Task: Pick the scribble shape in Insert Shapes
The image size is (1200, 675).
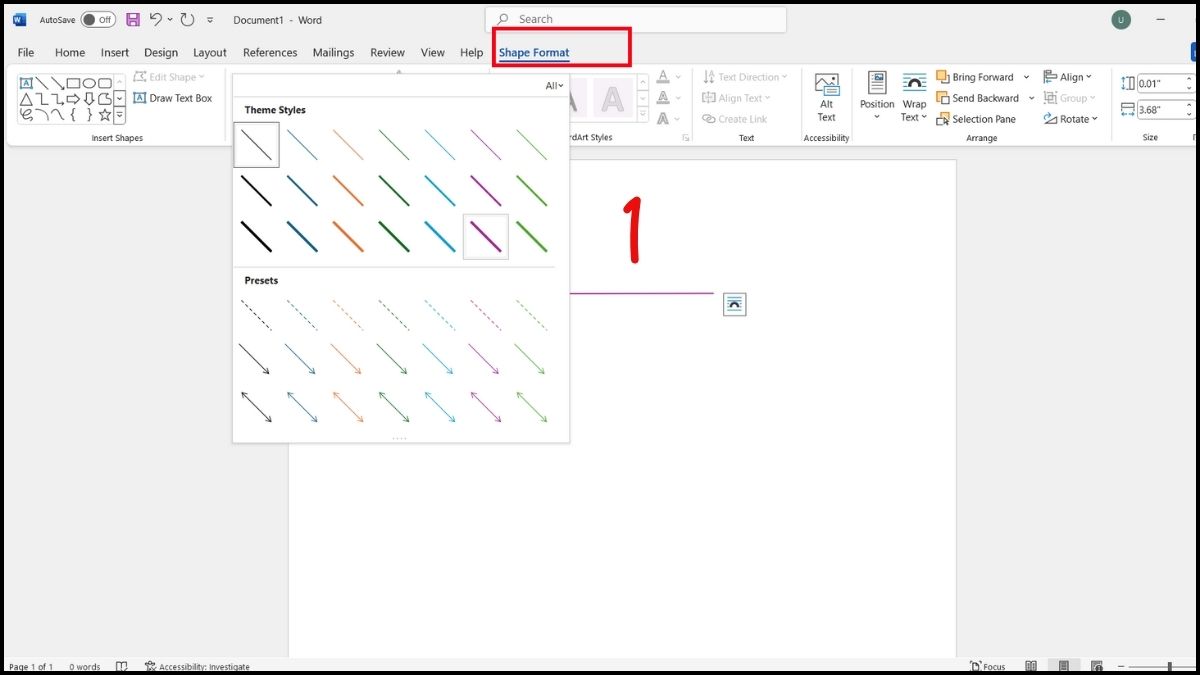Action: click(26, 115)
